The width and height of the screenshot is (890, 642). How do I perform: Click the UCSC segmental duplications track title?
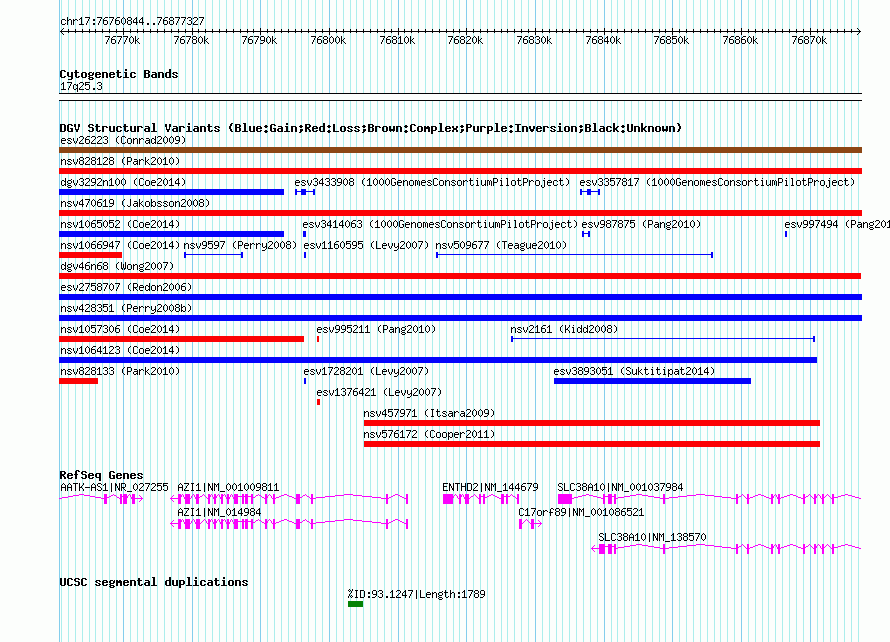point(154,582)
